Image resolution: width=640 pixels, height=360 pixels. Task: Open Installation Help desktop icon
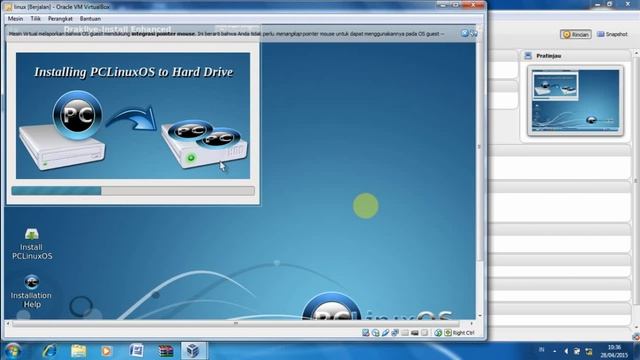tap(31, 291)
